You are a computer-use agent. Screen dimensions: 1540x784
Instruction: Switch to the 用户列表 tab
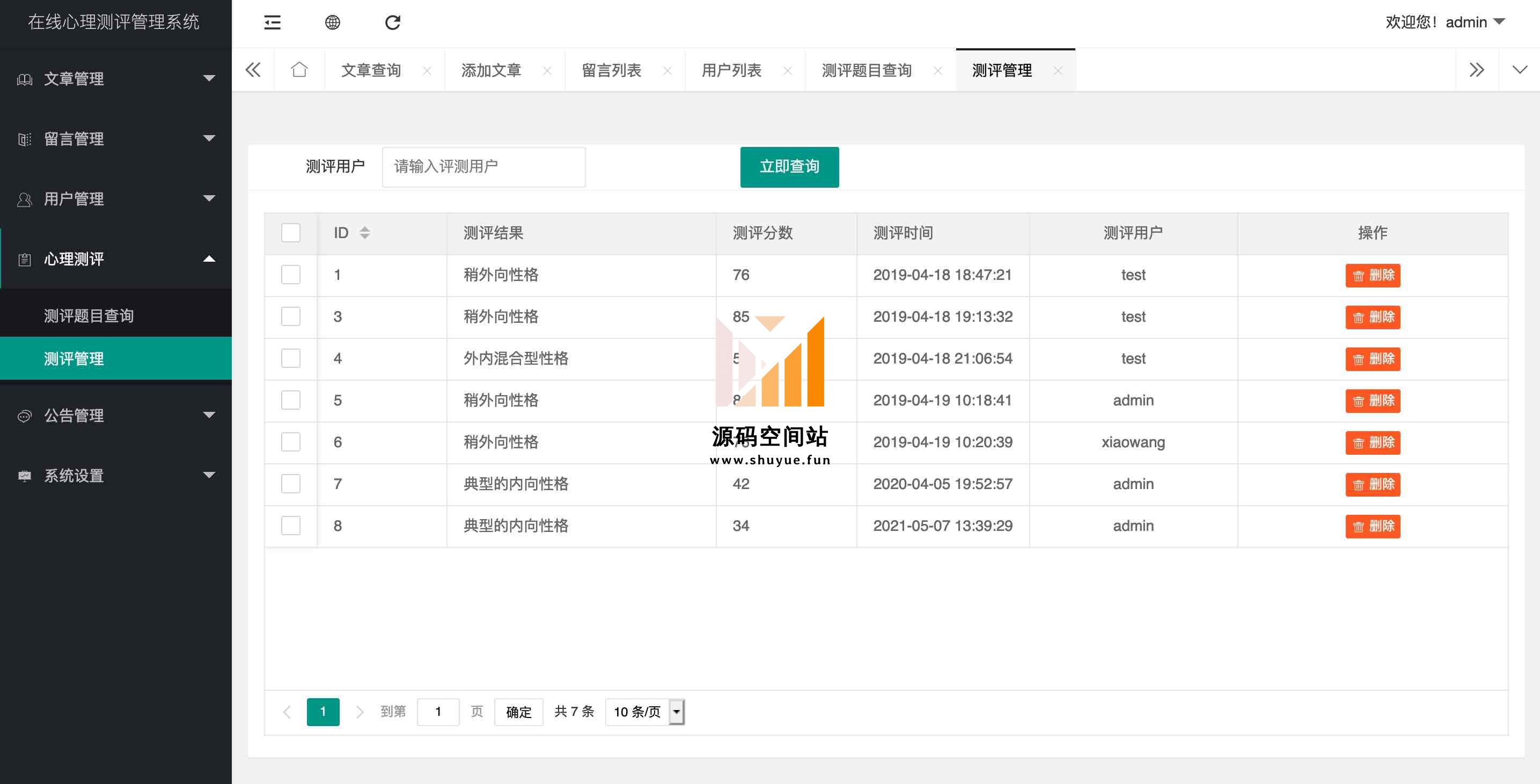pos(731,70)
